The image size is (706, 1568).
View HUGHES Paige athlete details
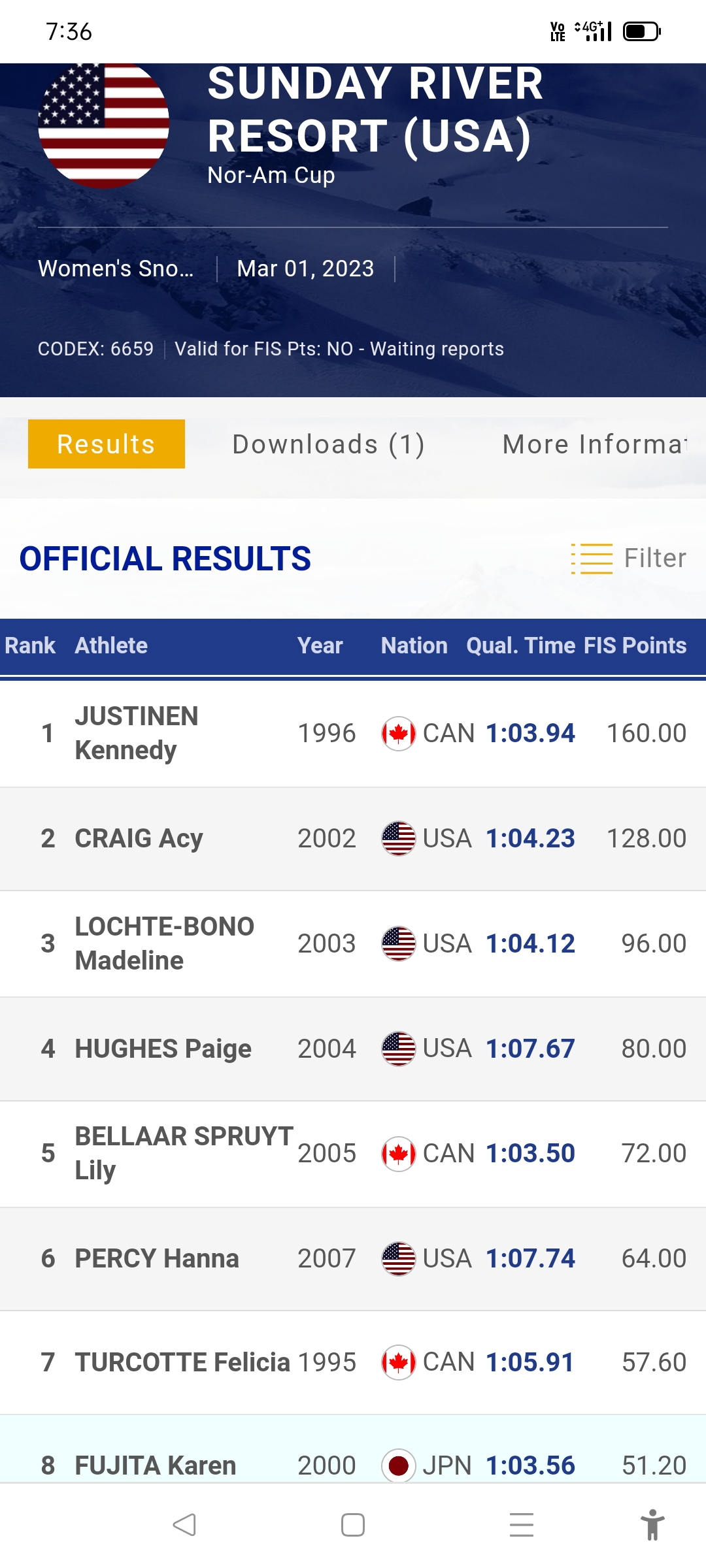[x=163, y=1049]
